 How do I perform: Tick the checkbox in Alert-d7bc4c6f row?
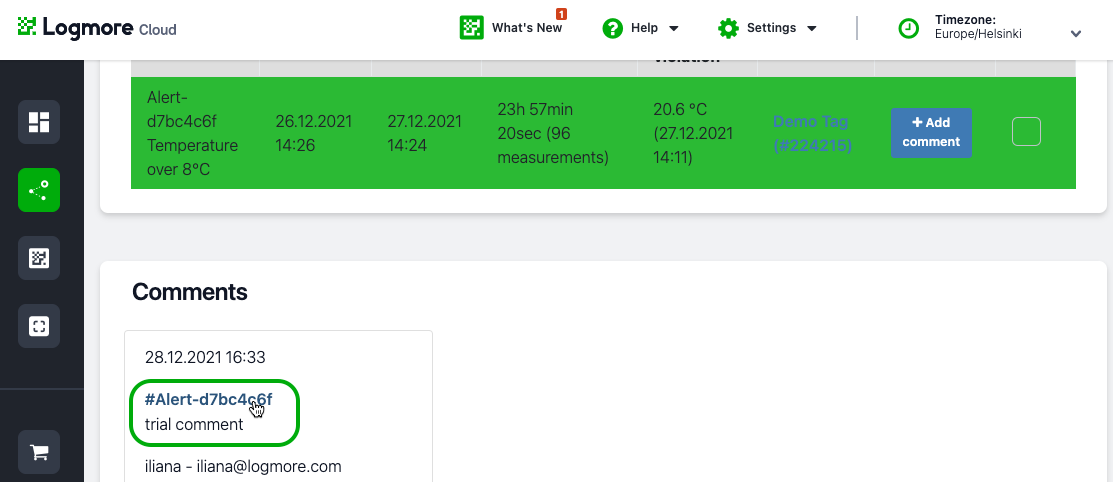pyautogui.click(x=1026, y=132)
